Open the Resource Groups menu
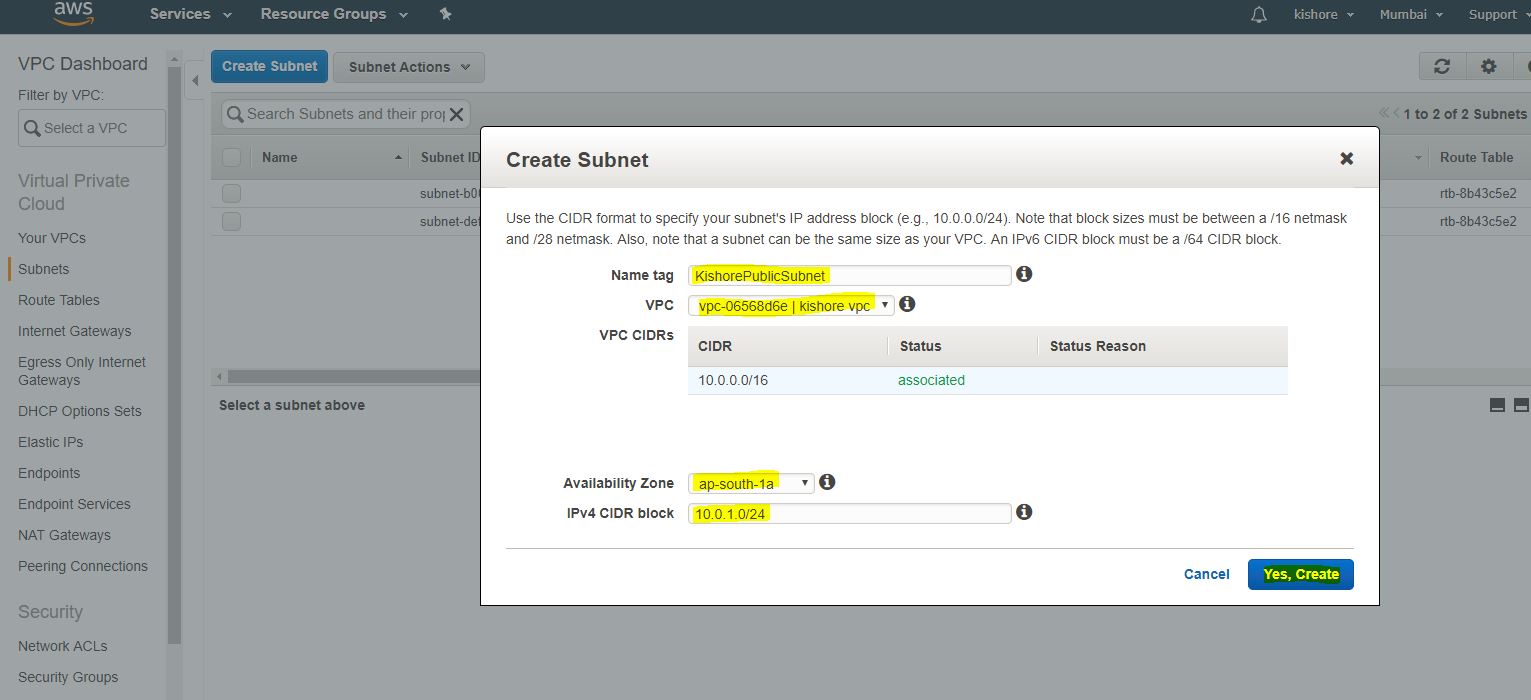The height and width of the screenshot is (700, 1531). (334, 14)
